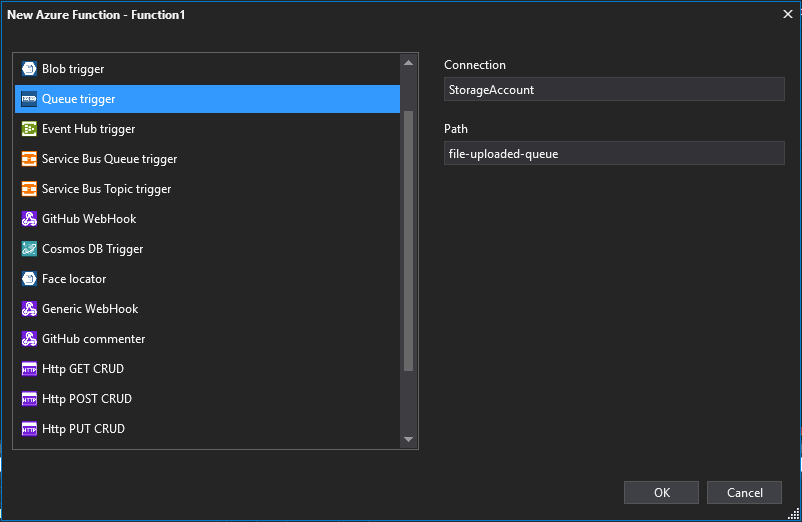Click scrollbar down arrow in template list
802x522 pixels.
click(x=408, y=439)
